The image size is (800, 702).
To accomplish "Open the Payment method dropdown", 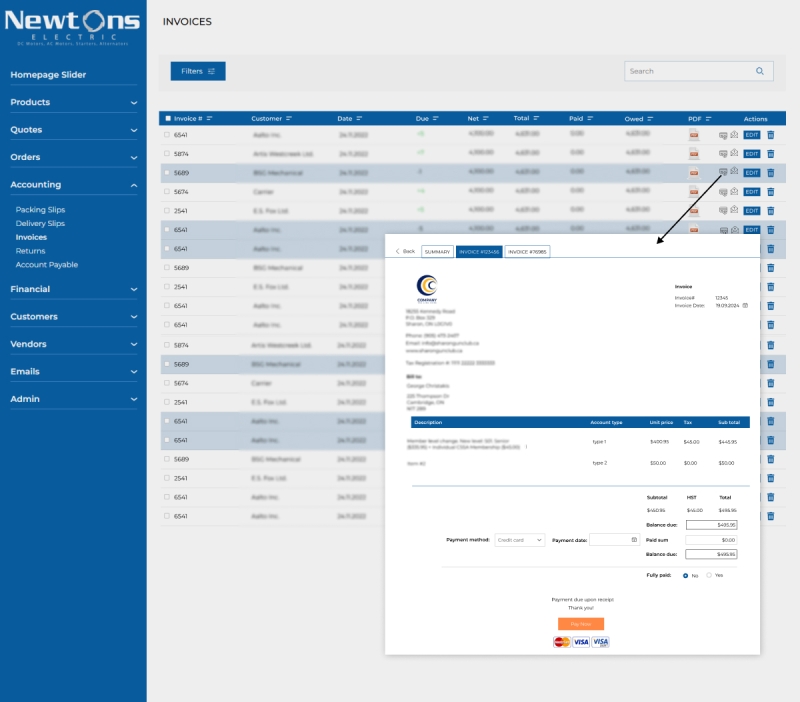I will 520,540.
